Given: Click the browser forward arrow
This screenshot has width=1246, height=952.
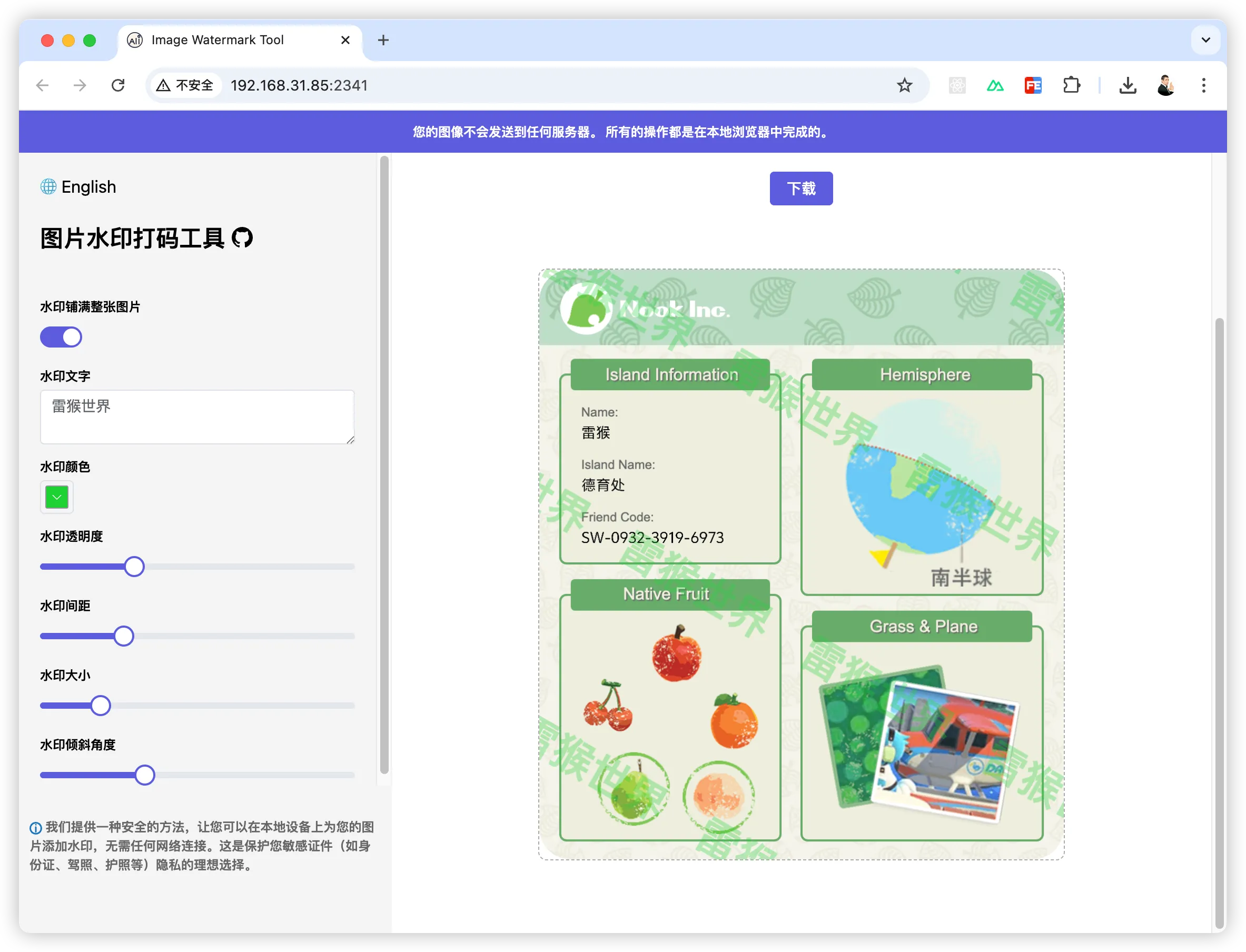Looking at the screenshot, I should coord(80,86).
